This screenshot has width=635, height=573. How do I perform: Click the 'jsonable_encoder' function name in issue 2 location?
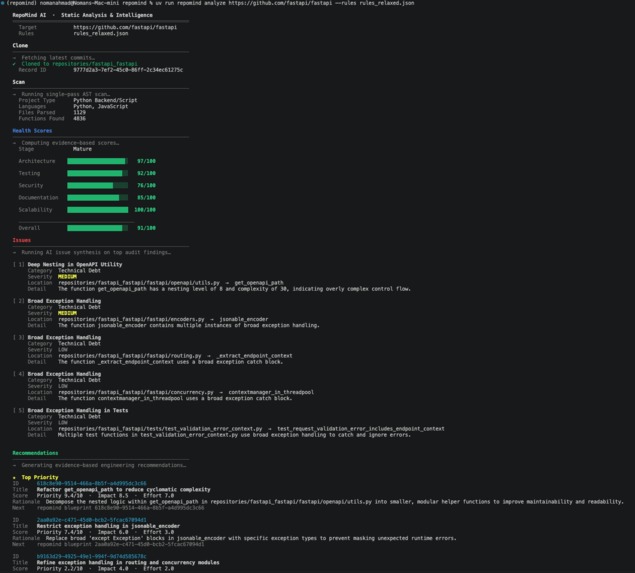pyautogui.click(x=243, y=319)
